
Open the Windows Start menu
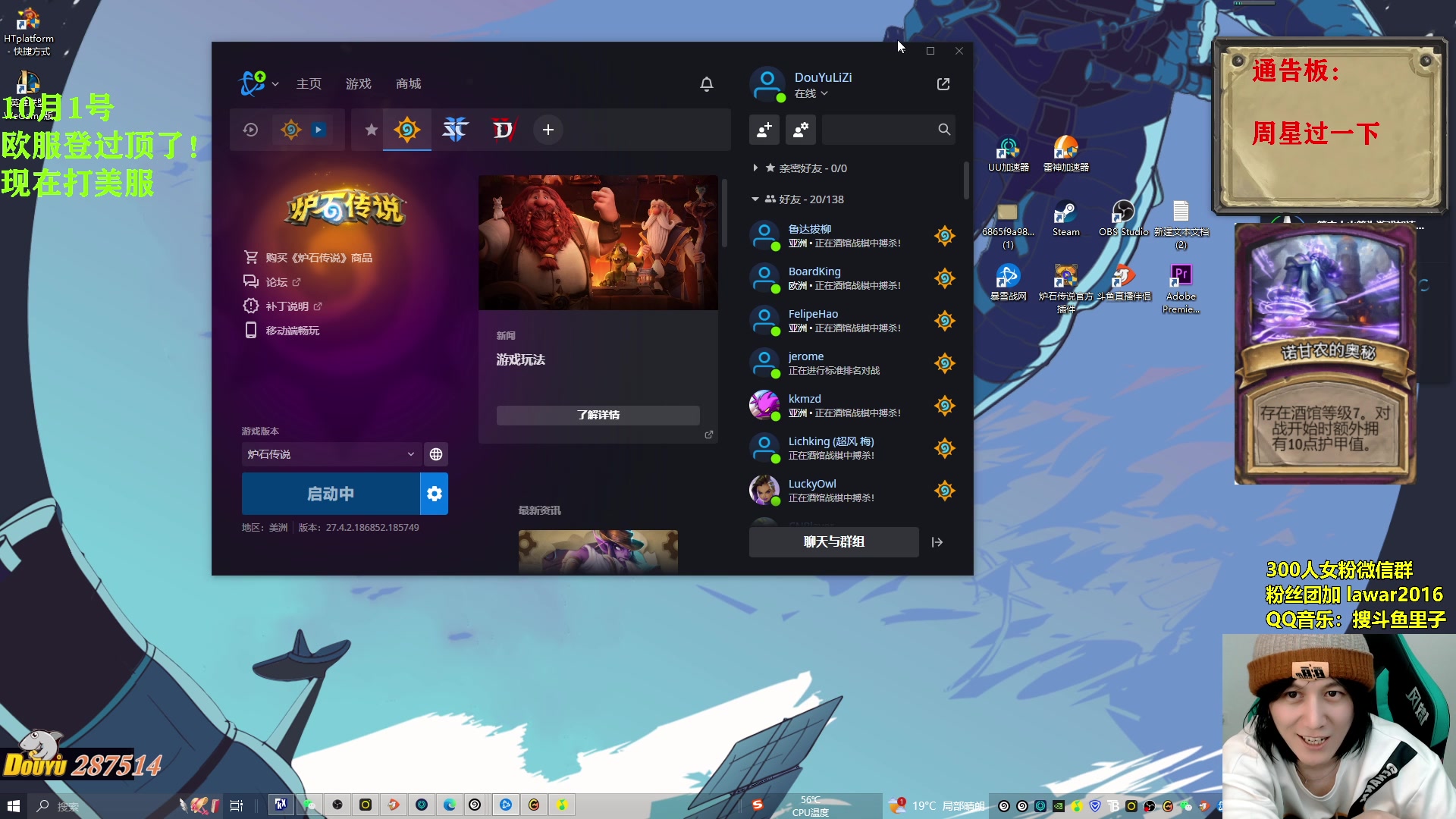click(13, 805)
